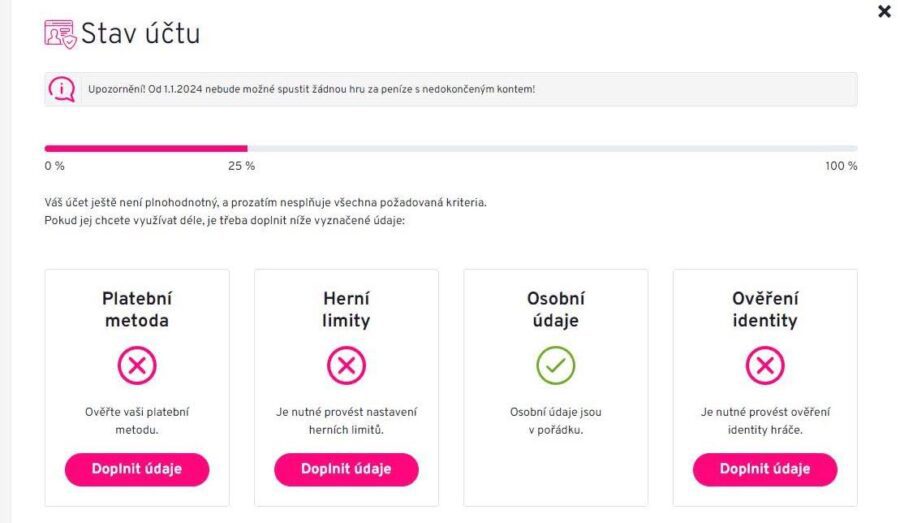Click the 100 % progress label
900x523 pixels.
click(x=841, y=166)
